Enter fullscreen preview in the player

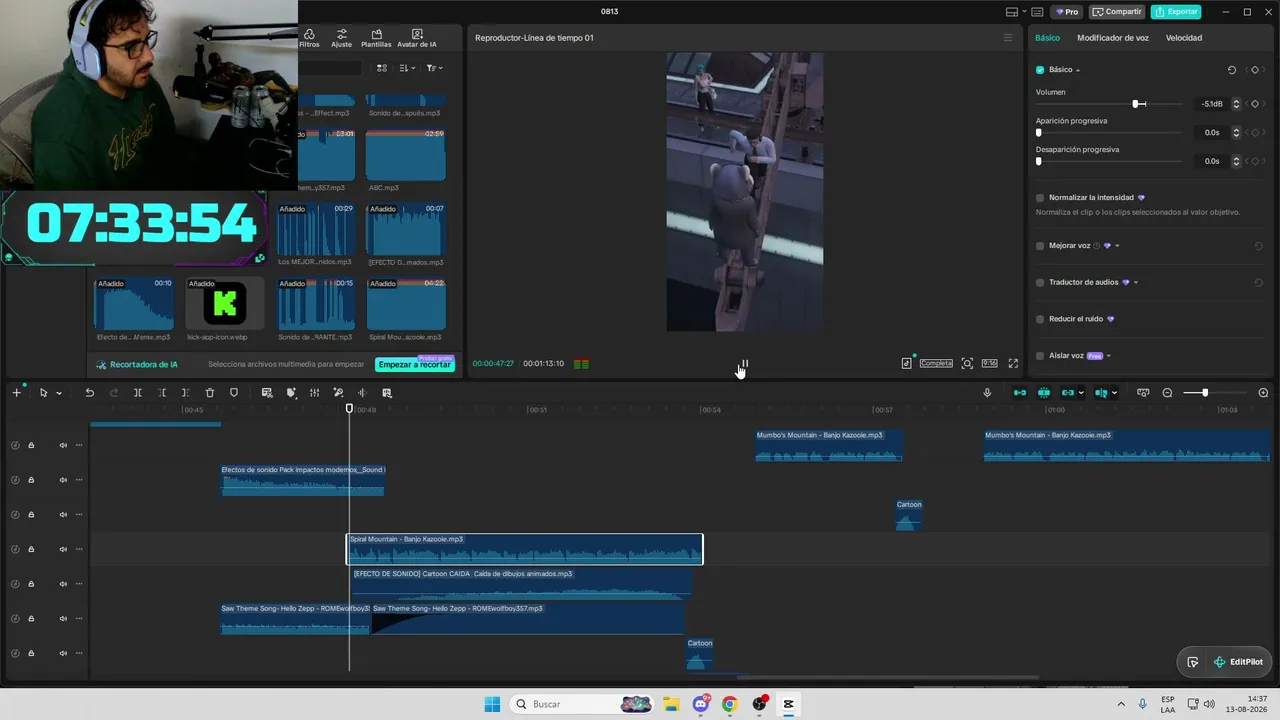click(1013, 364)
